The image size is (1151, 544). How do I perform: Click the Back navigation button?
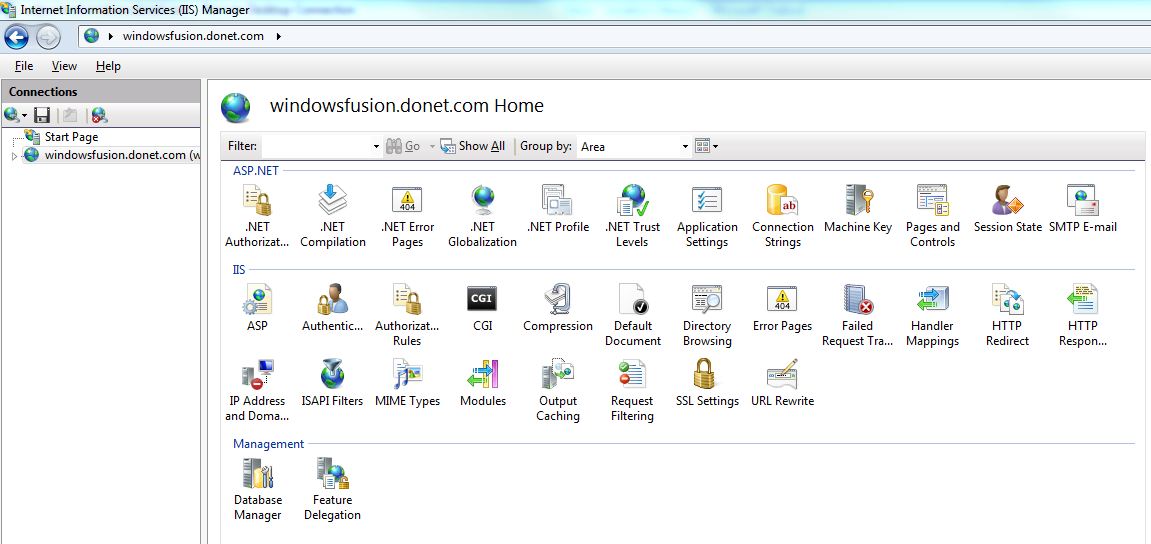coord(17,37)
